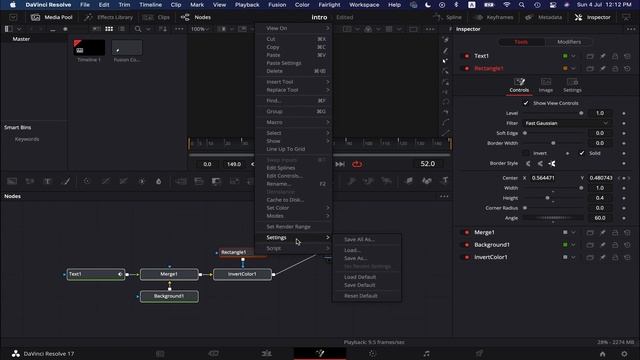Open viewer zoom 100% dropdown
Viewport: 640px width, 360px height.
(200, 29)
